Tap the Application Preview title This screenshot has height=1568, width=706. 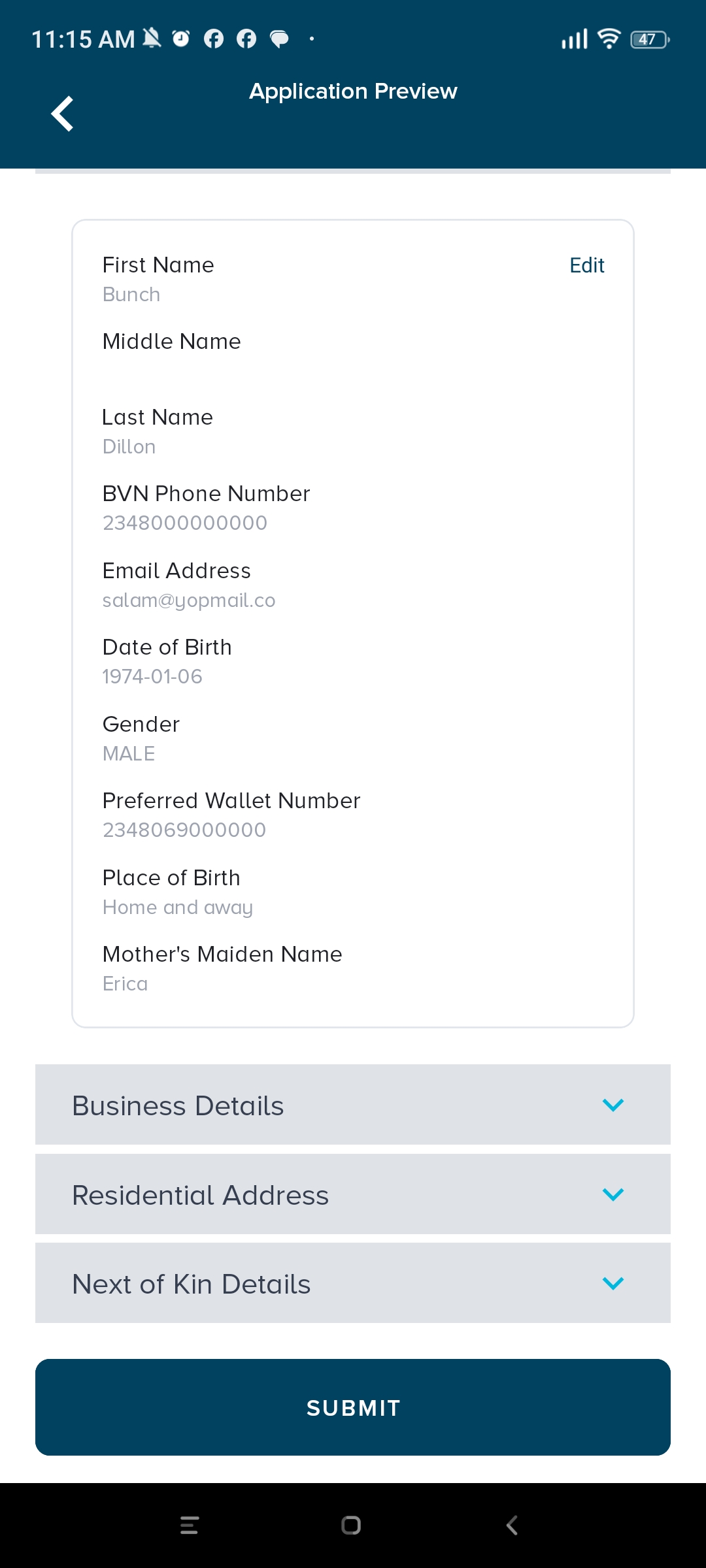coord(353,91)
